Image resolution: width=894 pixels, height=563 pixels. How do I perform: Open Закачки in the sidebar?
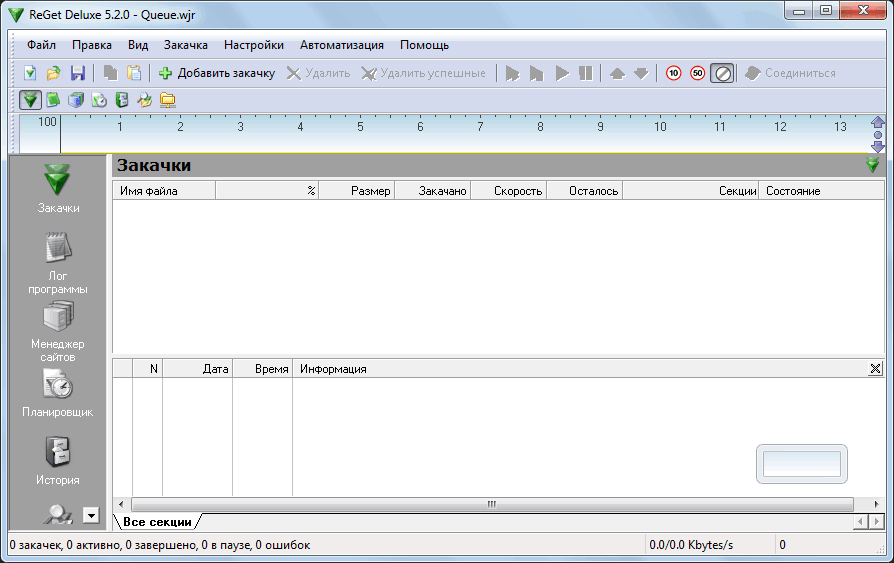point(58,188)
